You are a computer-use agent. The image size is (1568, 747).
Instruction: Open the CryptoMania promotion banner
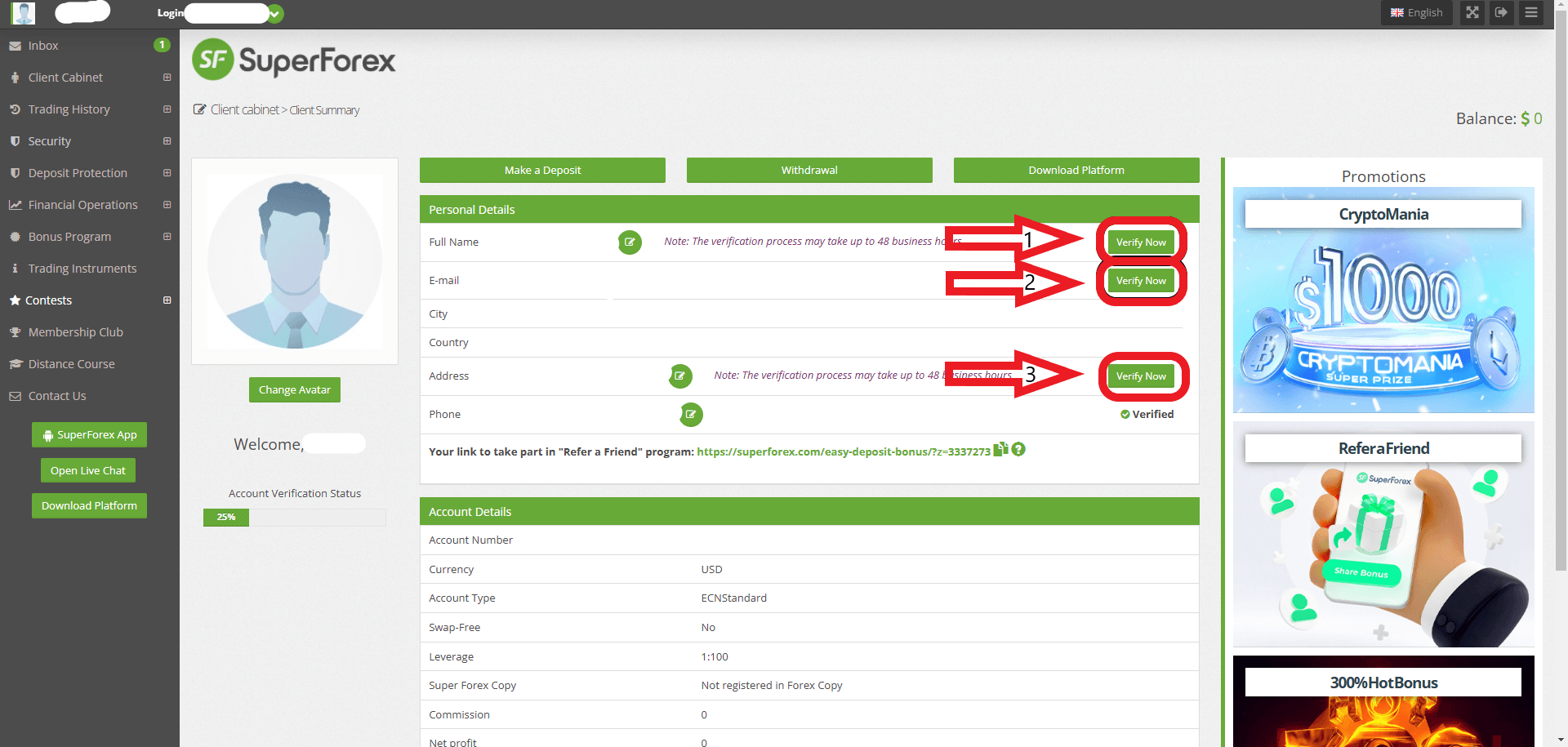click(1383, 300)
